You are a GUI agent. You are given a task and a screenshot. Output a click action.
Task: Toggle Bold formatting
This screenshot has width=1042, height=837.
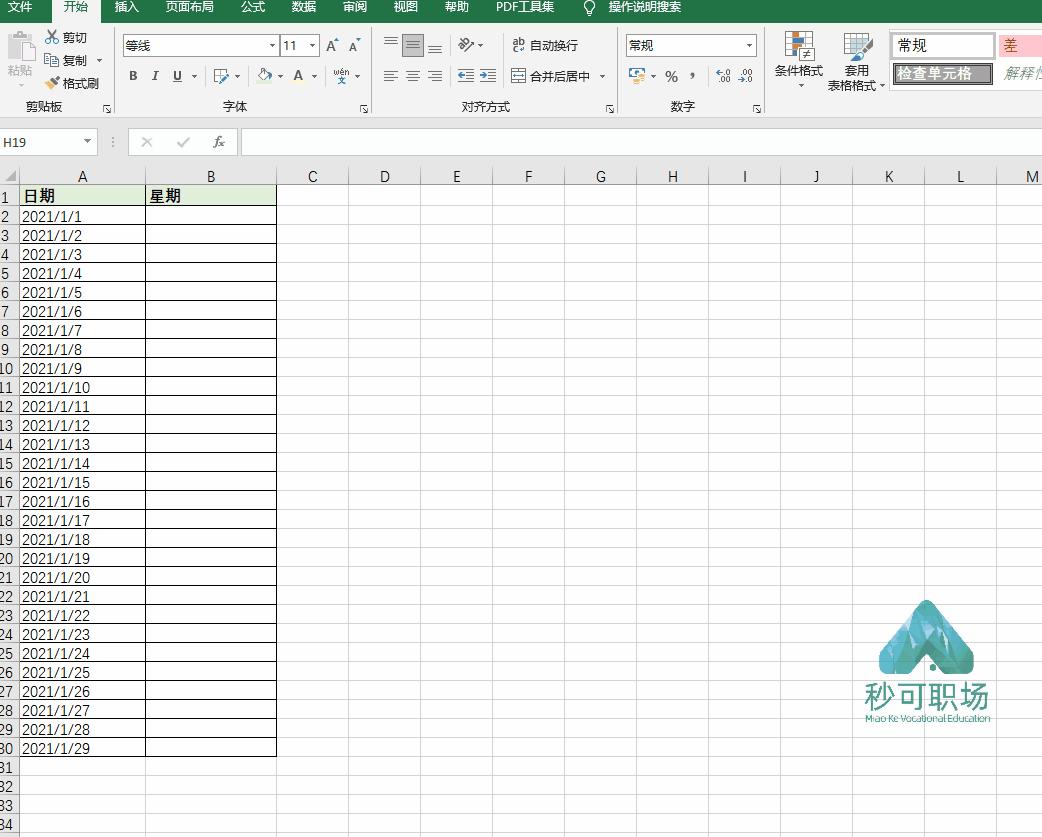pos(133,76)
